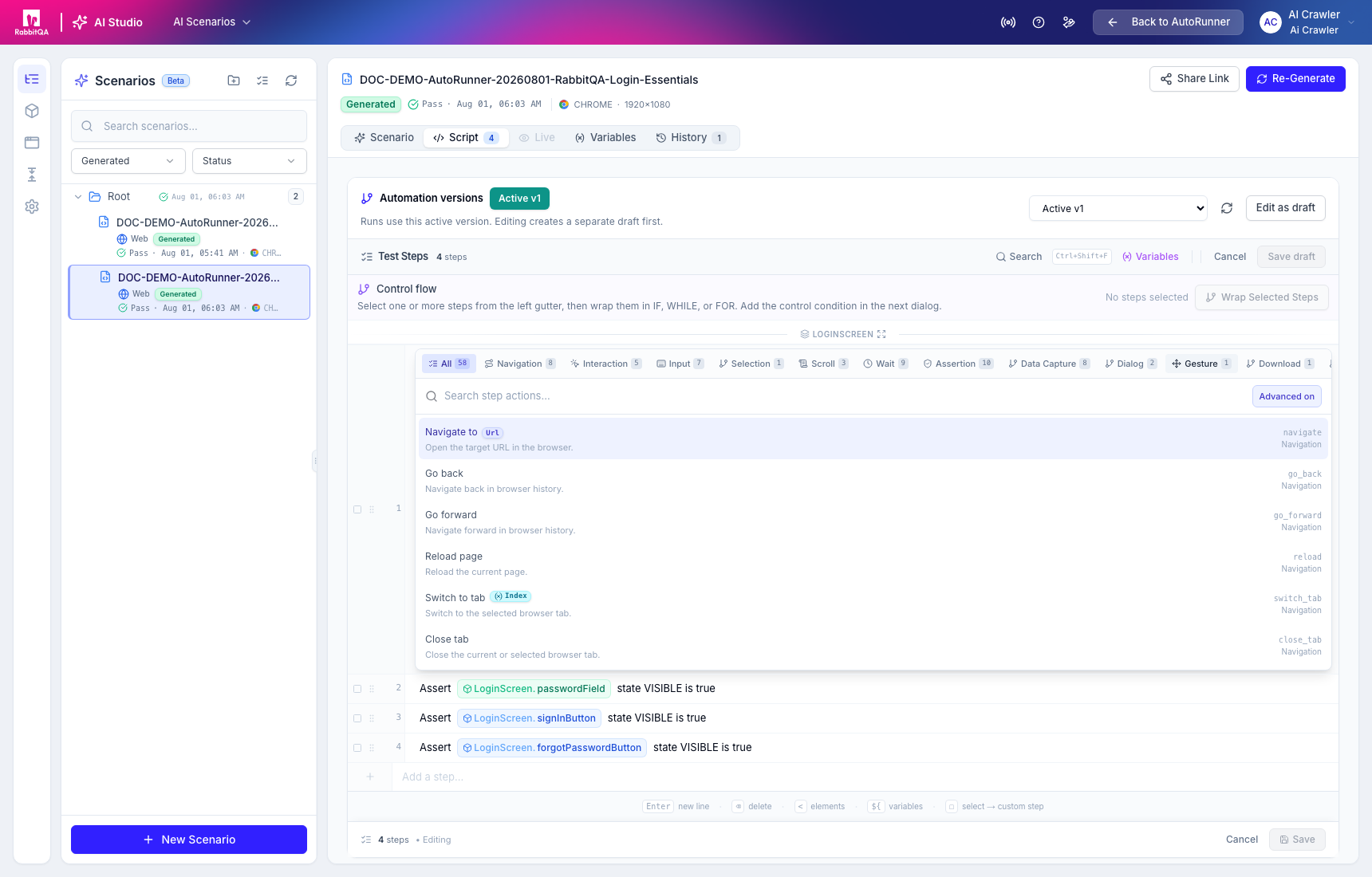This screenshot has width=1372, height=877.
Task: Expand the LOGINSCREEN fullscreen icon
Action: (881, 334)
